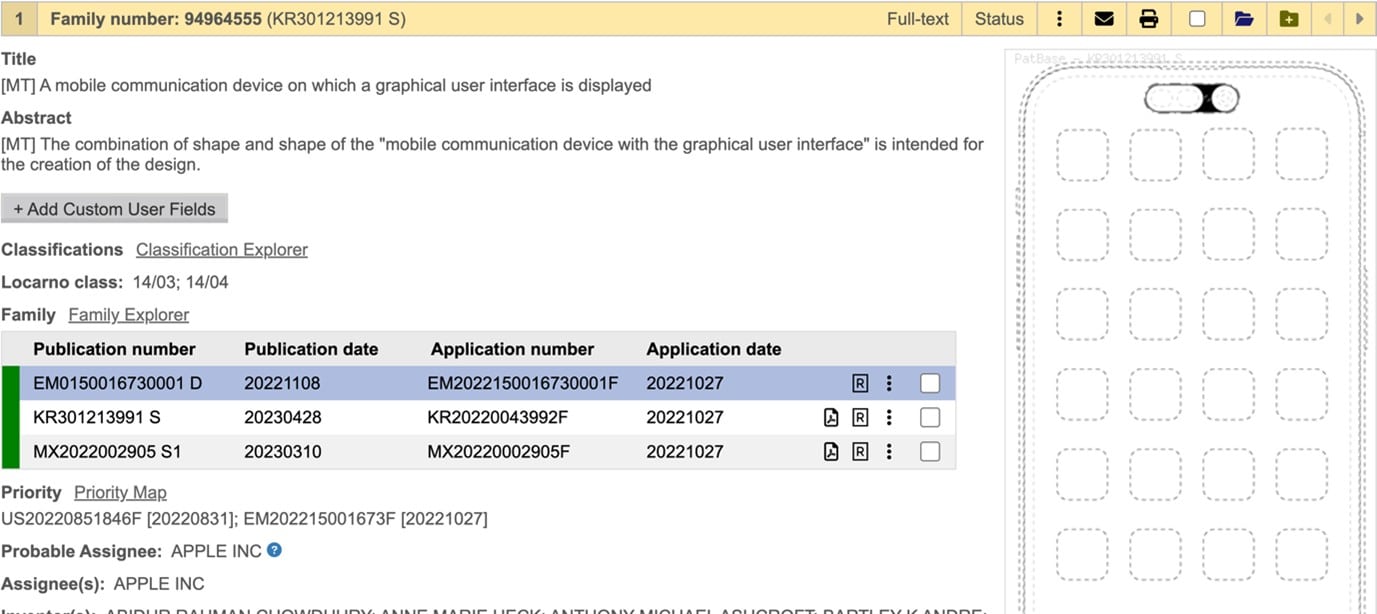The height and width of the screenshot is (614, 1377).
Task: Click Add Custom User Fields button
Action: [115, 209]
